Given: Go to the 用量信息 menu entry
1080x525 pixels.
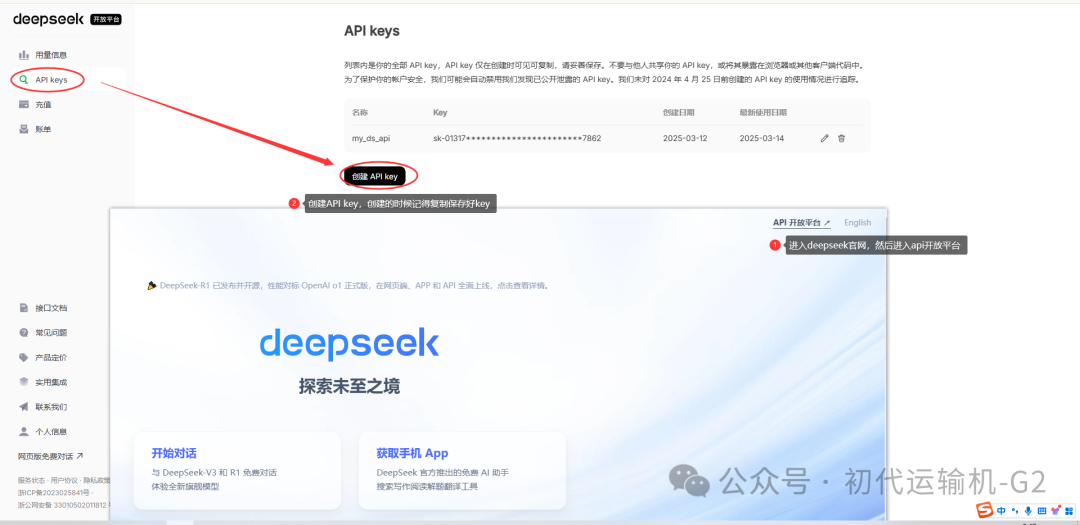Looking at the screenshot, I should point(51,54).
